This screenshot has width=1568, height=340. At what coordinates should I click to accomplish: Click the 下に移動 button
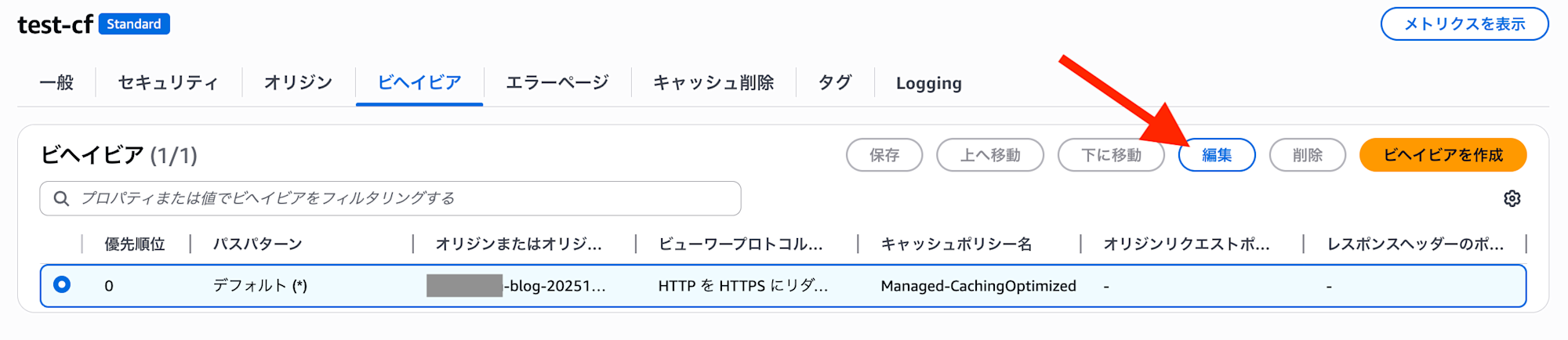pyautogui.click(x=1111, y=155)
